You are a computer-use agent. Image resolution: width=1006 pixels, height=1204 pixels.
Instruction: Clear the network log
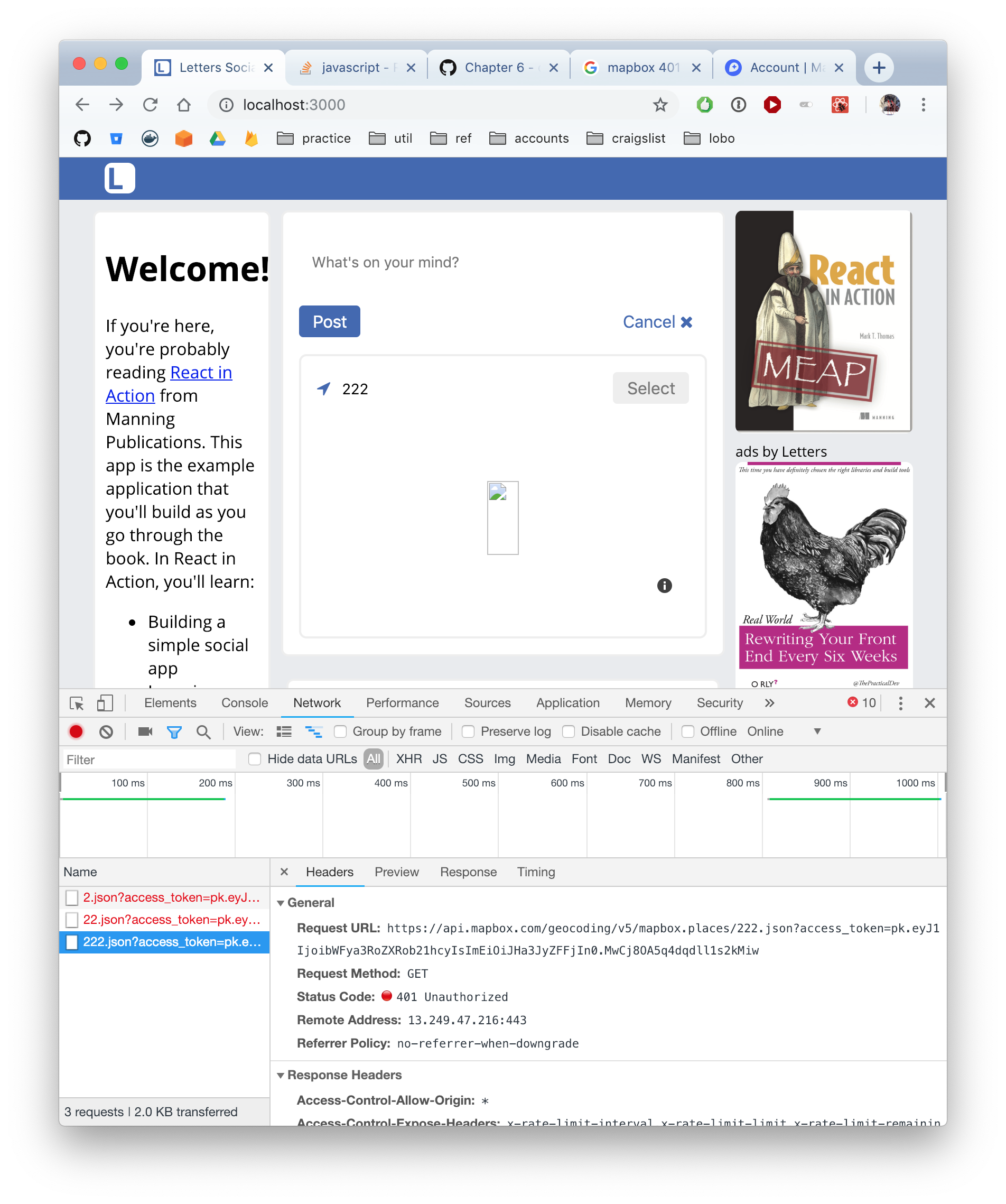tap(106, 731)
